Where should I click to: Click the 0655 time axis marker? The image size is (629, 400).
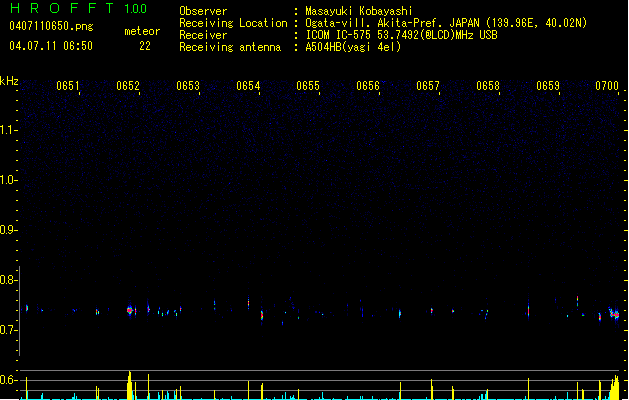point(308,86)
